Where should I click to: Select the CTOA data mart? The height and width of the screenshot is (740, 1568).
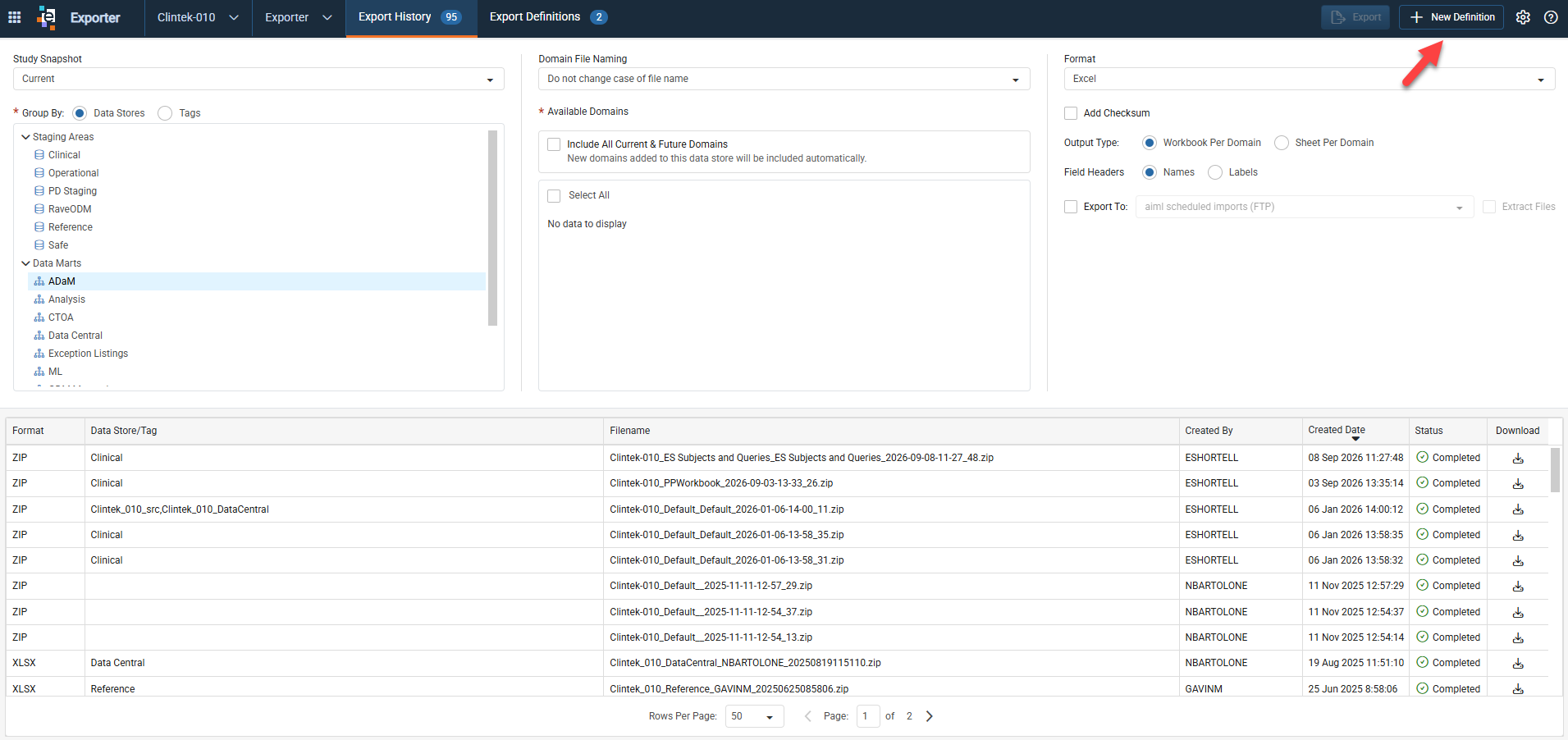61,317
